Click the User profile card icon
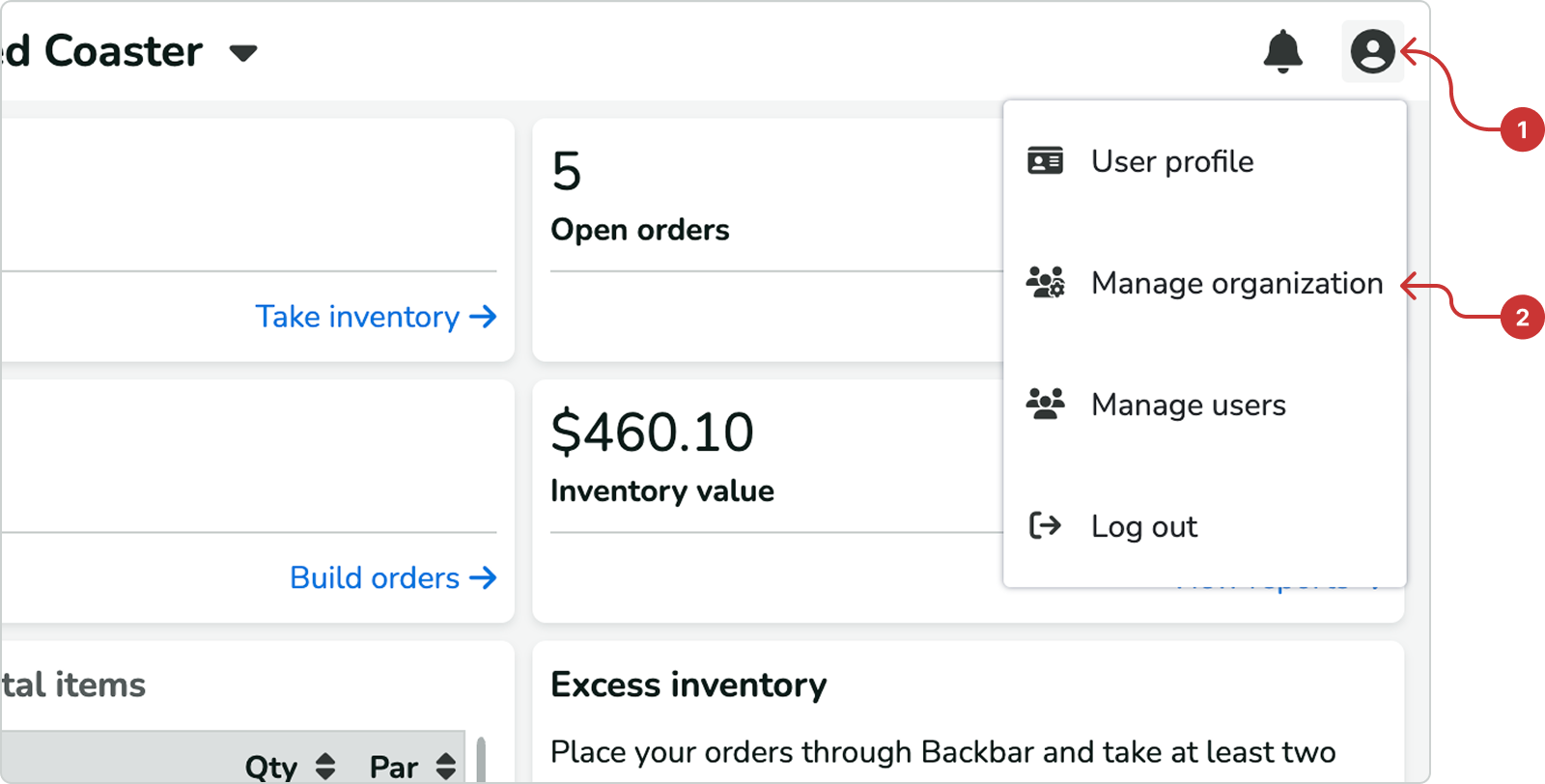Image resolution: width=1545 pixels, height=784 pixels. click(x=1045, y=160)
